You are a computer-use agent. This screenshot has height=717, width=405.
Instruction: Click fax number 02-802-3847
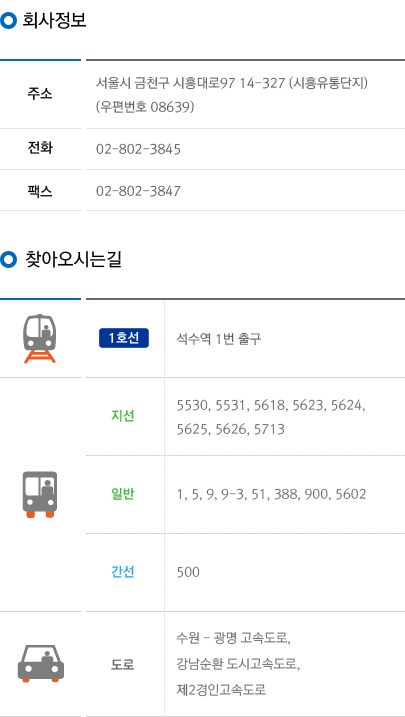click(138, 191)
